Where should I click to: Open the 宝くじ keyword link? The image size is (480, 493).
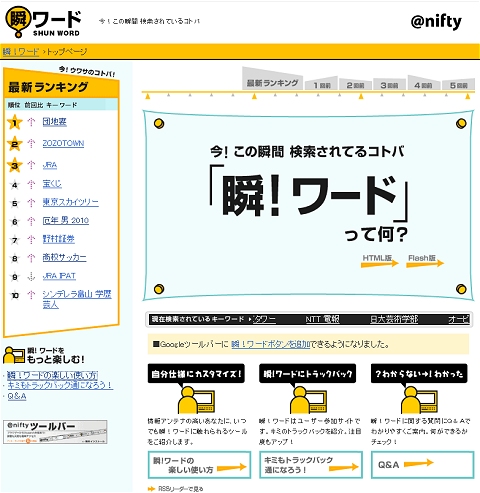[52, 184]
